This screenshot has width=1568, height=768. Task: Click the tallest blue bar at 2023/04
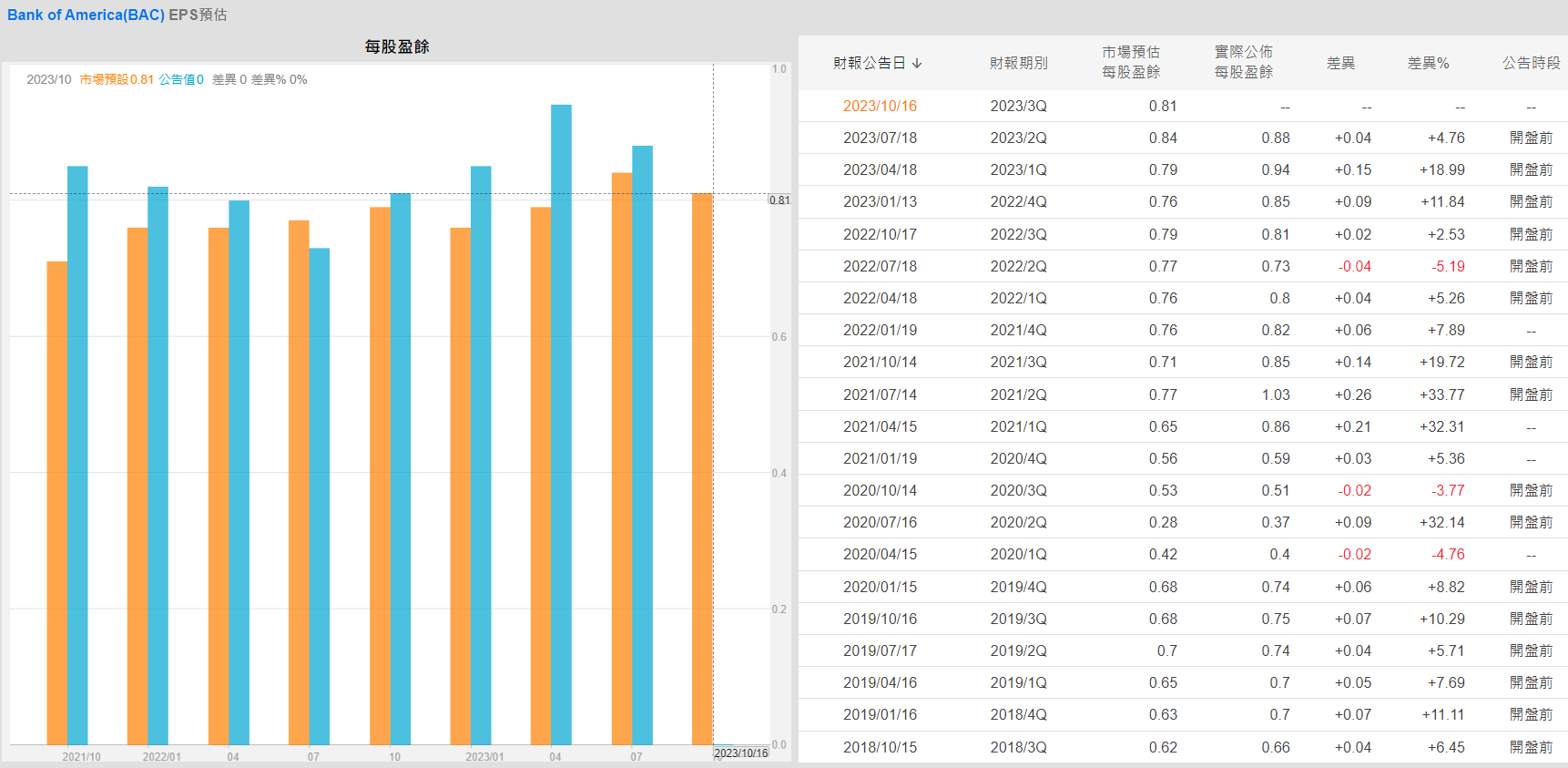[x=561, y=424]
